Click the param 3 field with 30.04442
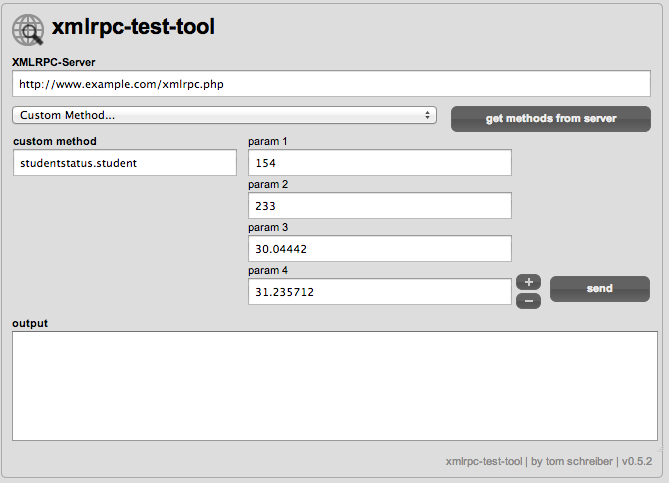The height and width of the screenshot is (483, 669). [x=380, y=249]
